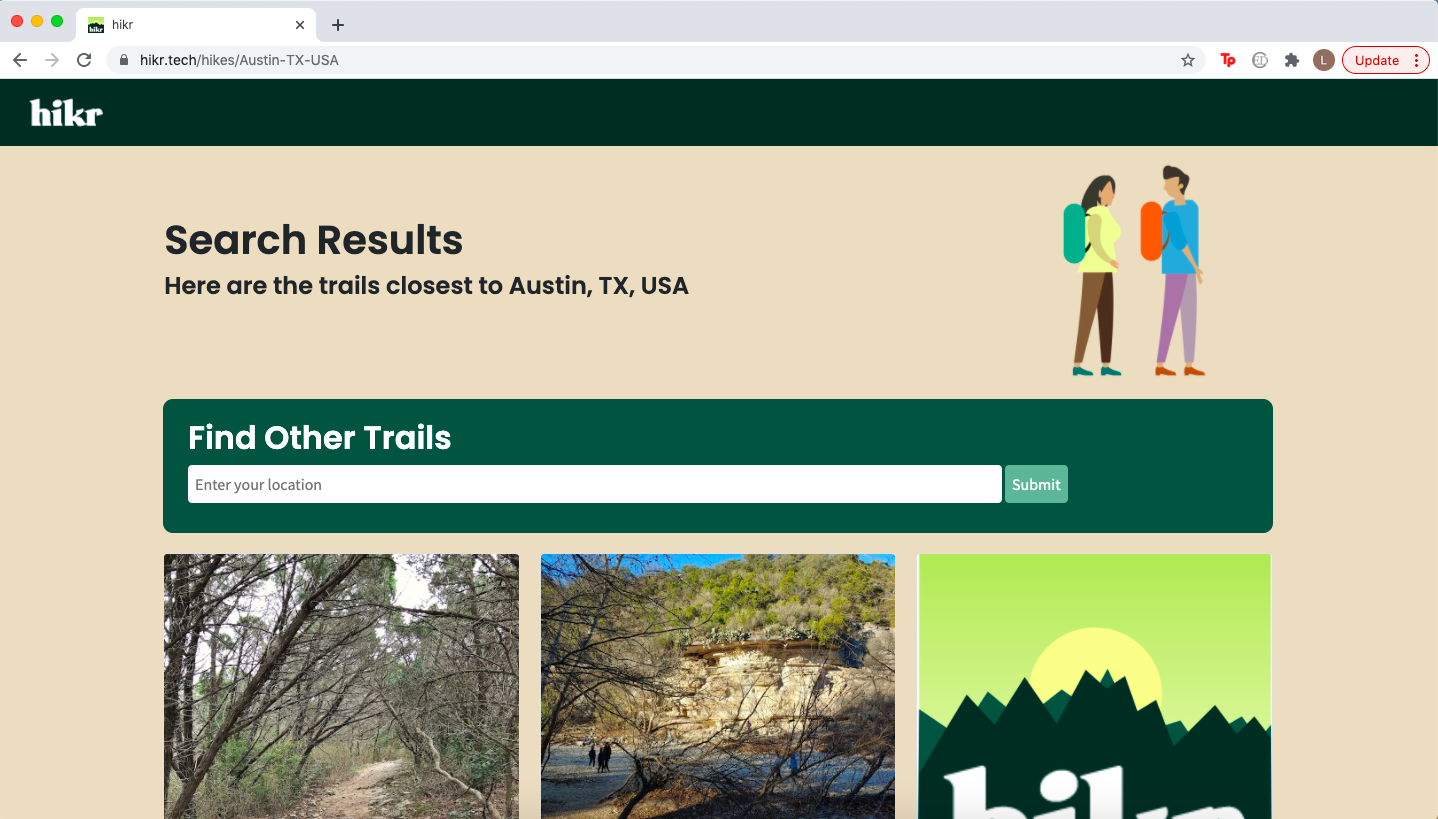Click the gray circular extension icon
The image size is (1438, 819).
[x=1260, y=60]
